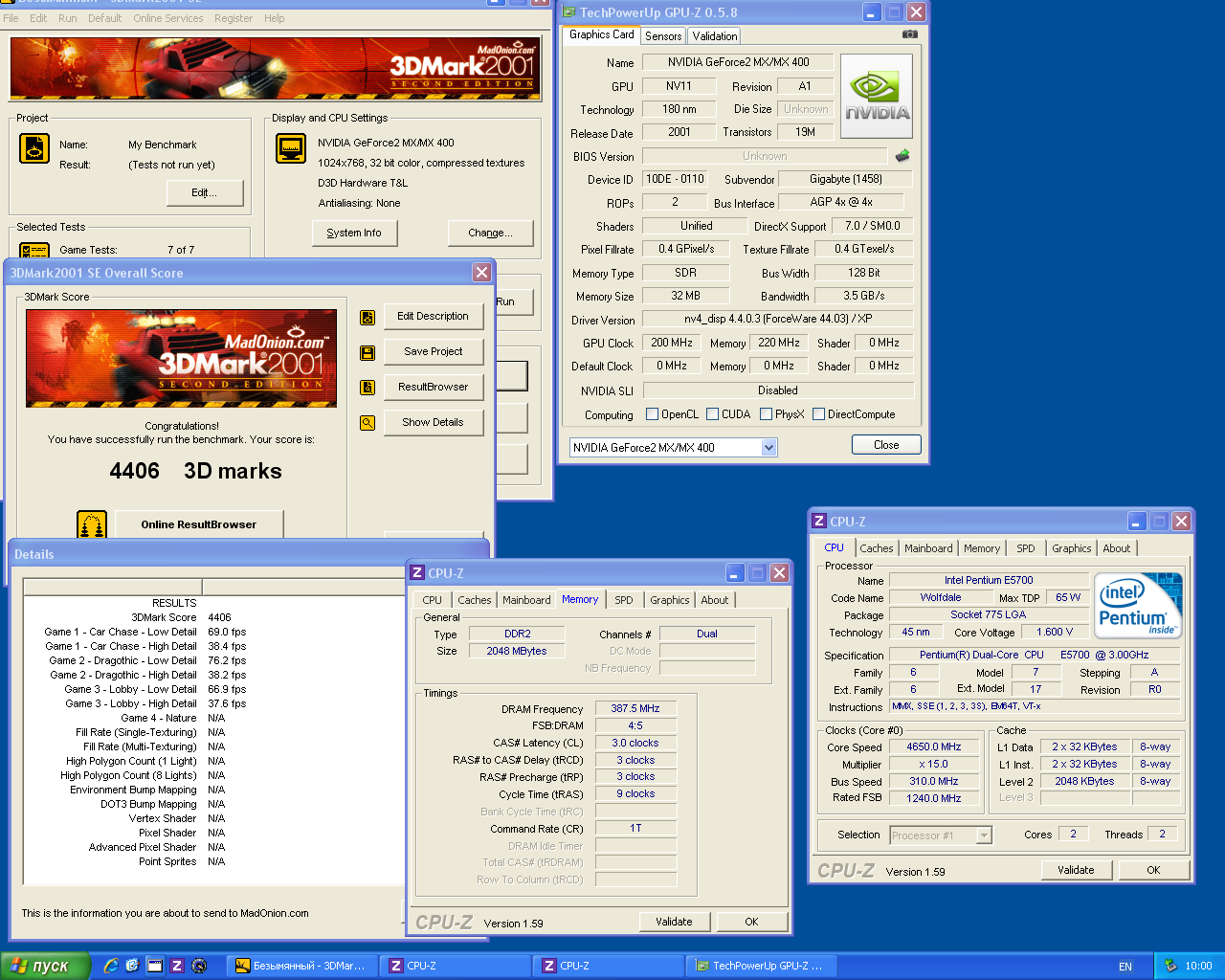Click the System Info button

tap(354, 233)
